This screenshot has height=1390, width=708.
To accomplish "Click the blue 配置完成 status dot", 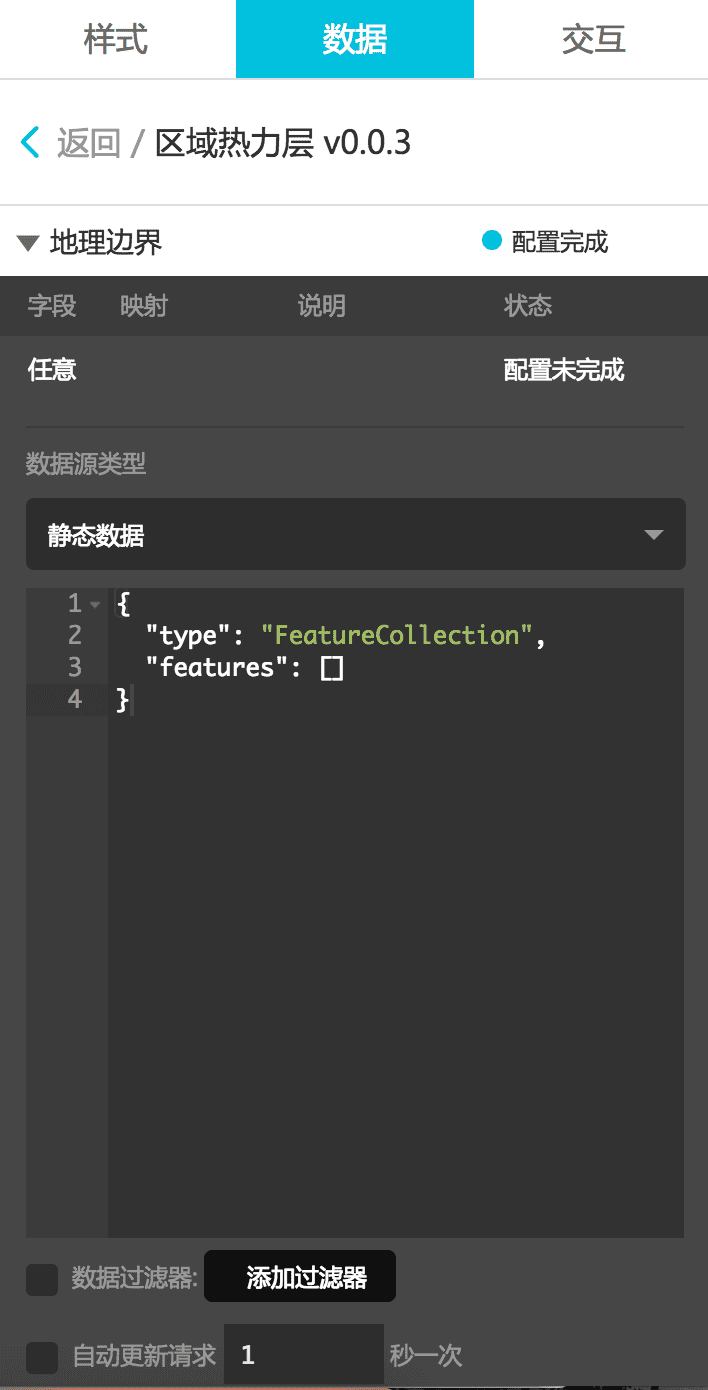I will pyautogui.click(x=491, y=241).
